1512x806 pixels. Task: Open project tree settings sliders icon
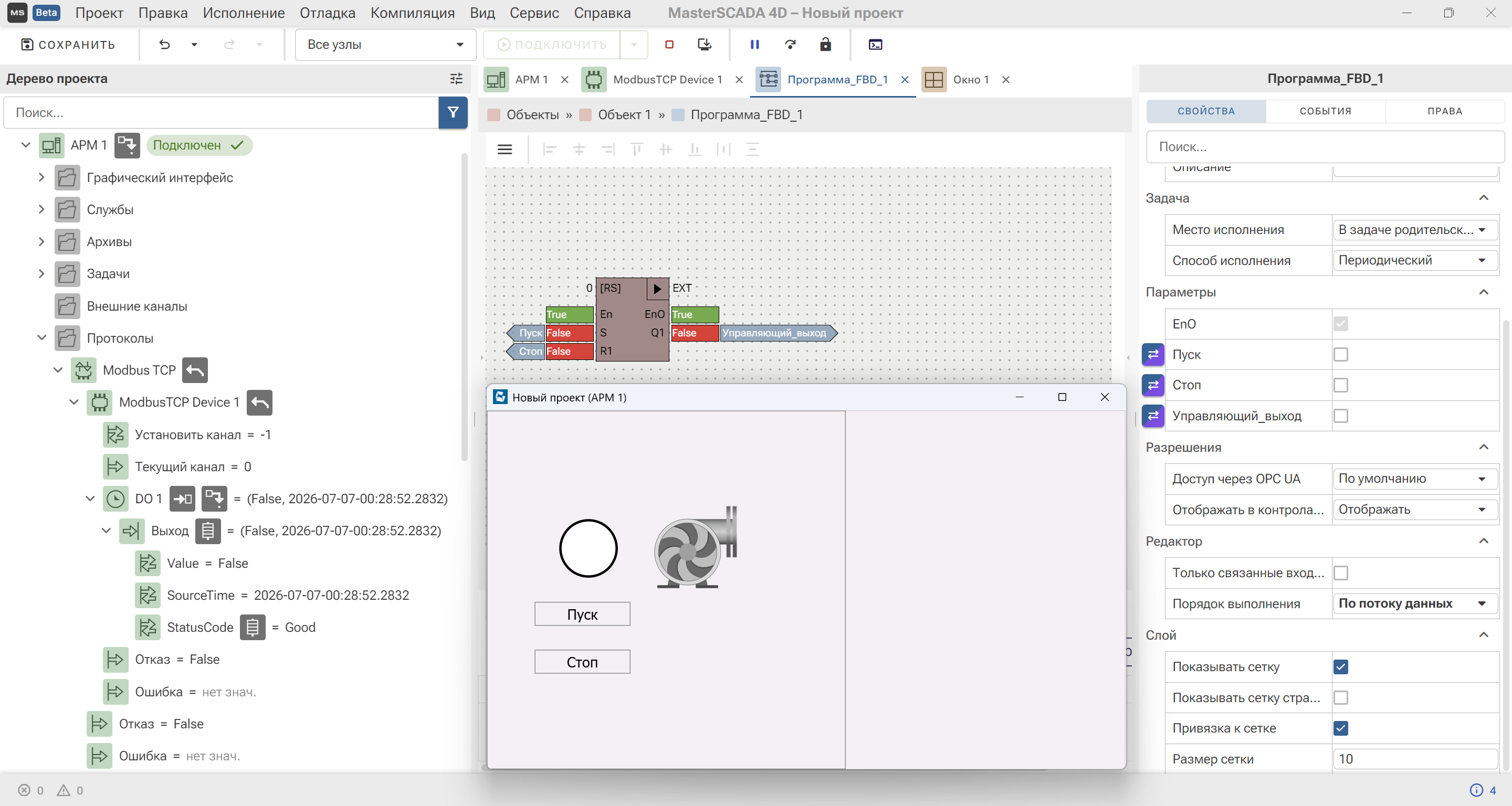click(456, 79)
